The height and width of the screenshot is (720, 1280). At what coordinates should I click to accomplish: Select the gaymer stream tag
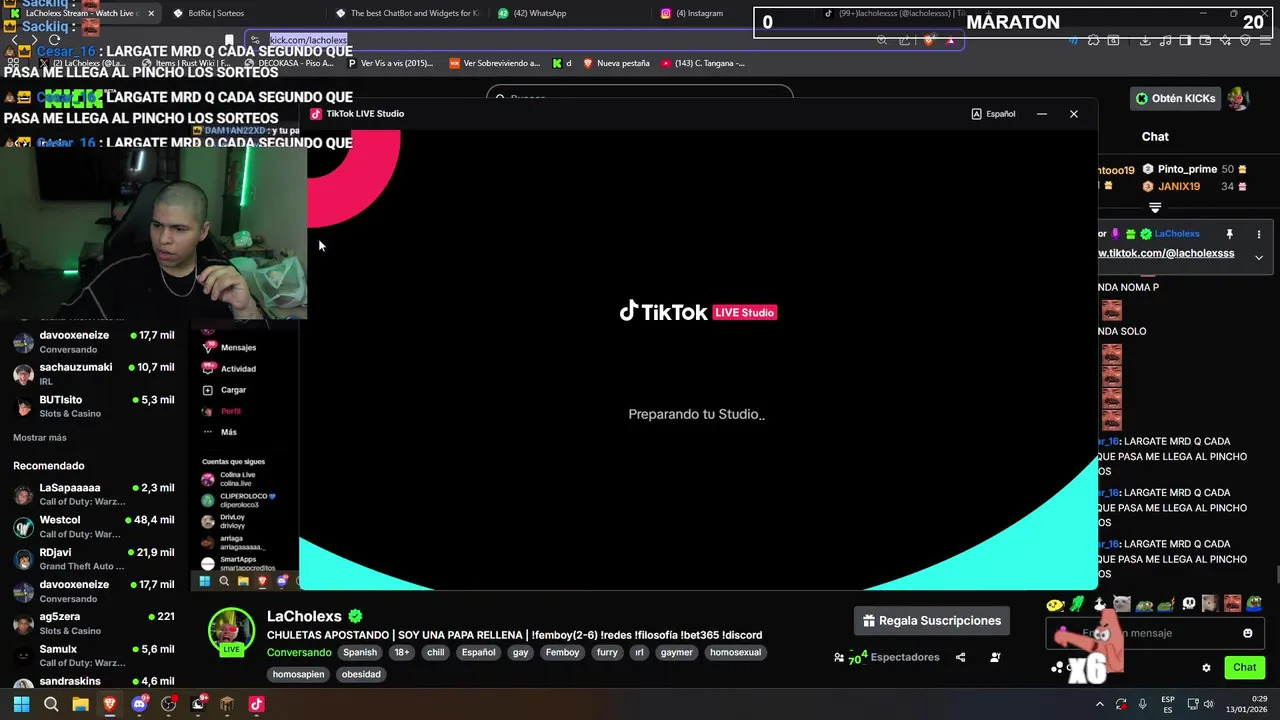[676, 652]
